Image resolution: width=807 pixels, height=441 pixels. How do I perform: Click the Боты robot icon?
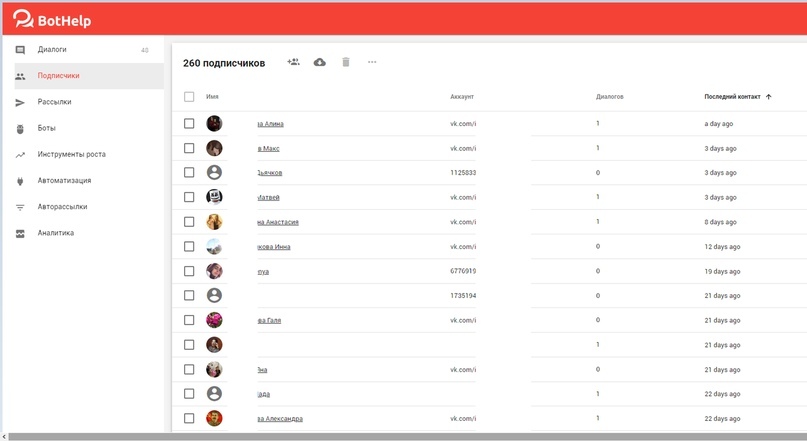pyautogui.click(x=20, y=128)
